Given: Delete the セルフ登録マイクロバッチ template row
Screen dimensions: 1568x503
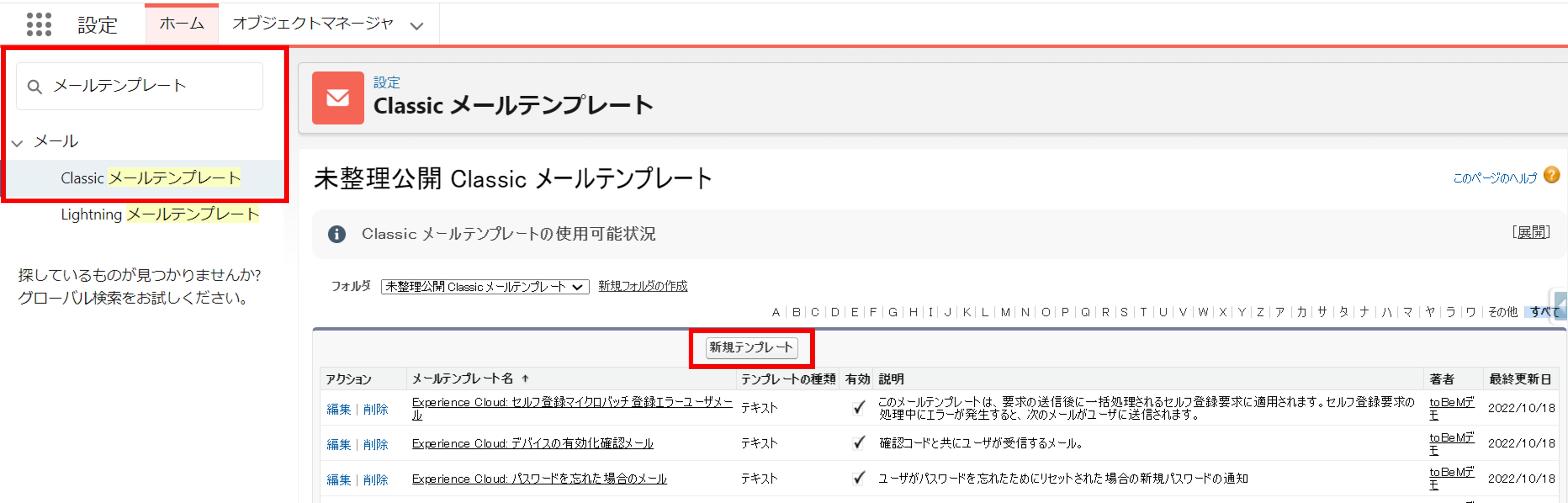Looking at the screenshot, I should coord(376,409).
